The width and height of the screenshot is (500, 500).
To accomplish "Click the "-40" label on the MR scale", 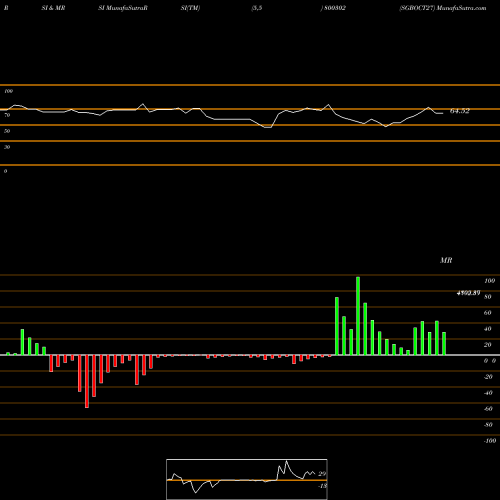I will coord(488,393).
